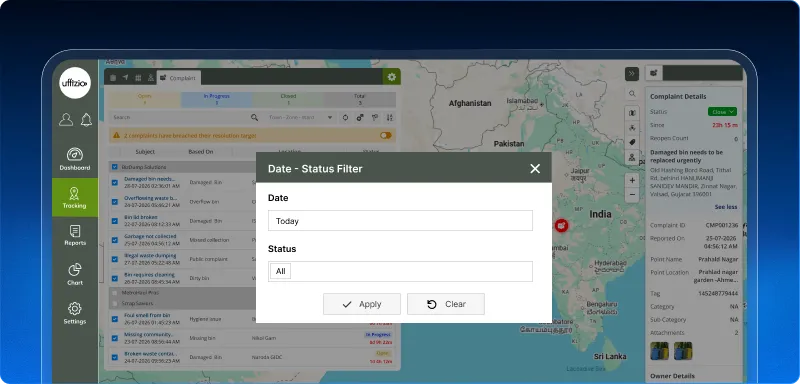Zoom out the map with minus
This screenshot has width=800, height=384.
632,195
